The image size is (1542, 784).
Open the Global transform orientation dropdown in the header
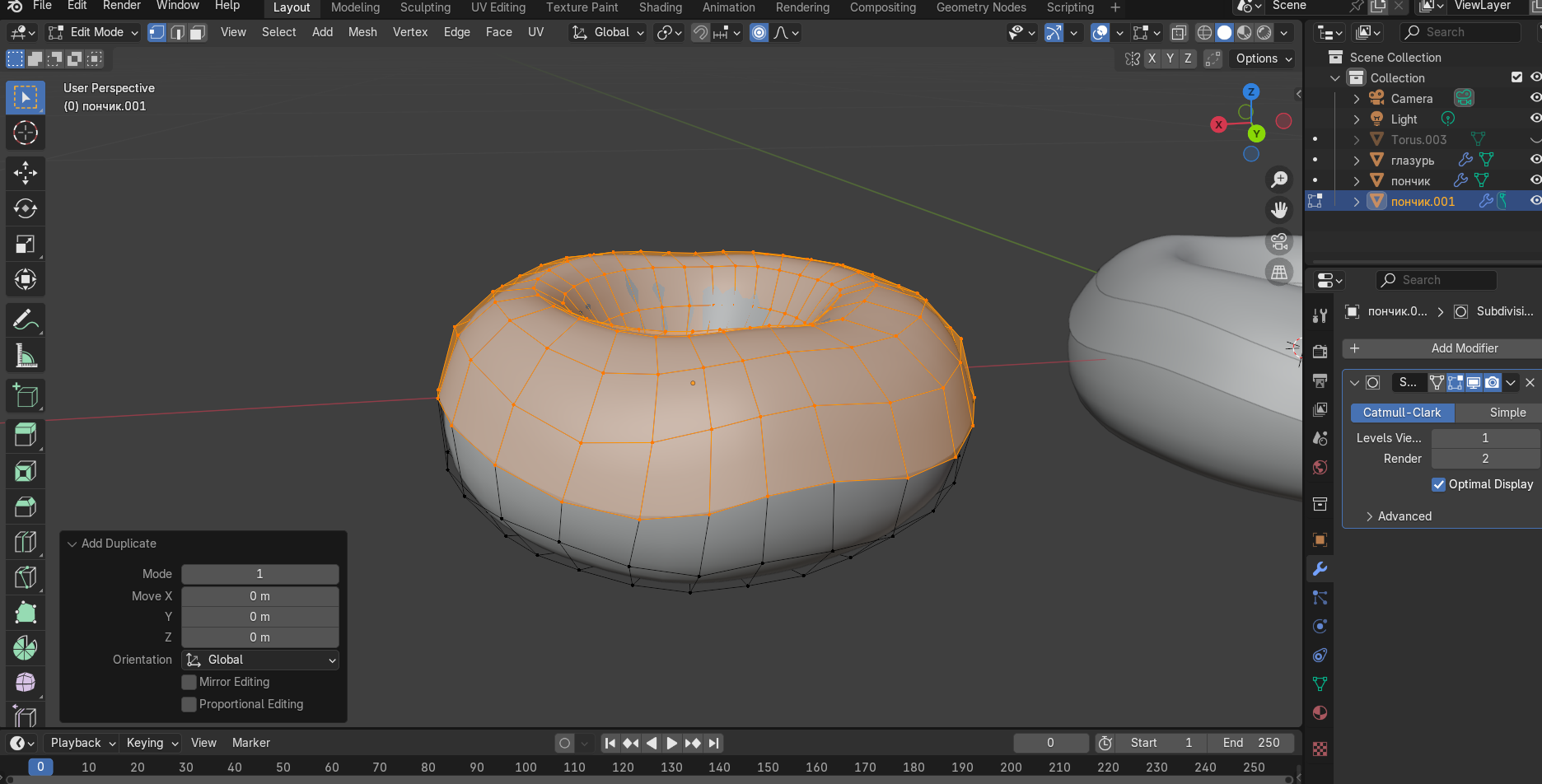pos(608,32)
